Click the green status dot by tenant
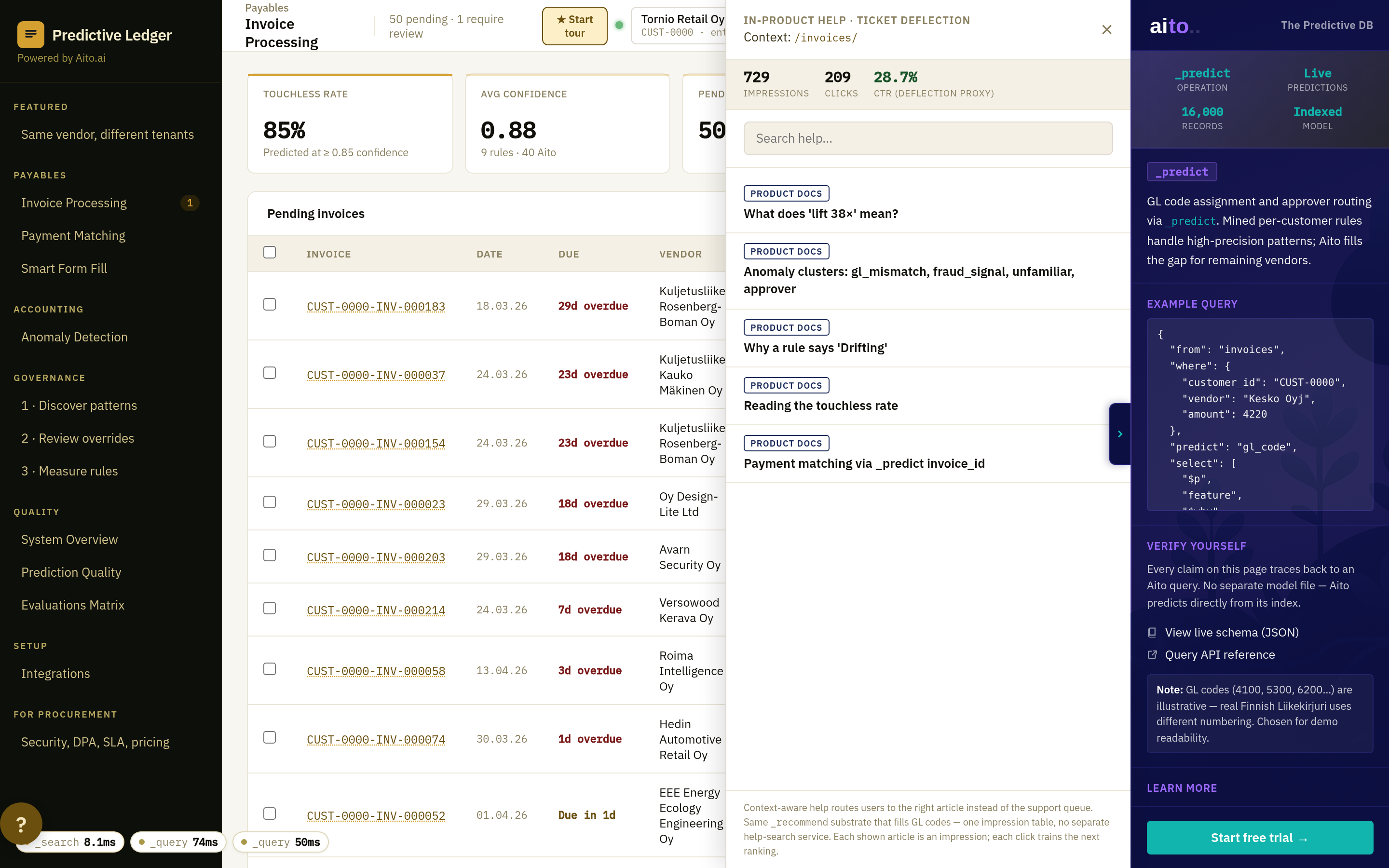 coord(619,25)
